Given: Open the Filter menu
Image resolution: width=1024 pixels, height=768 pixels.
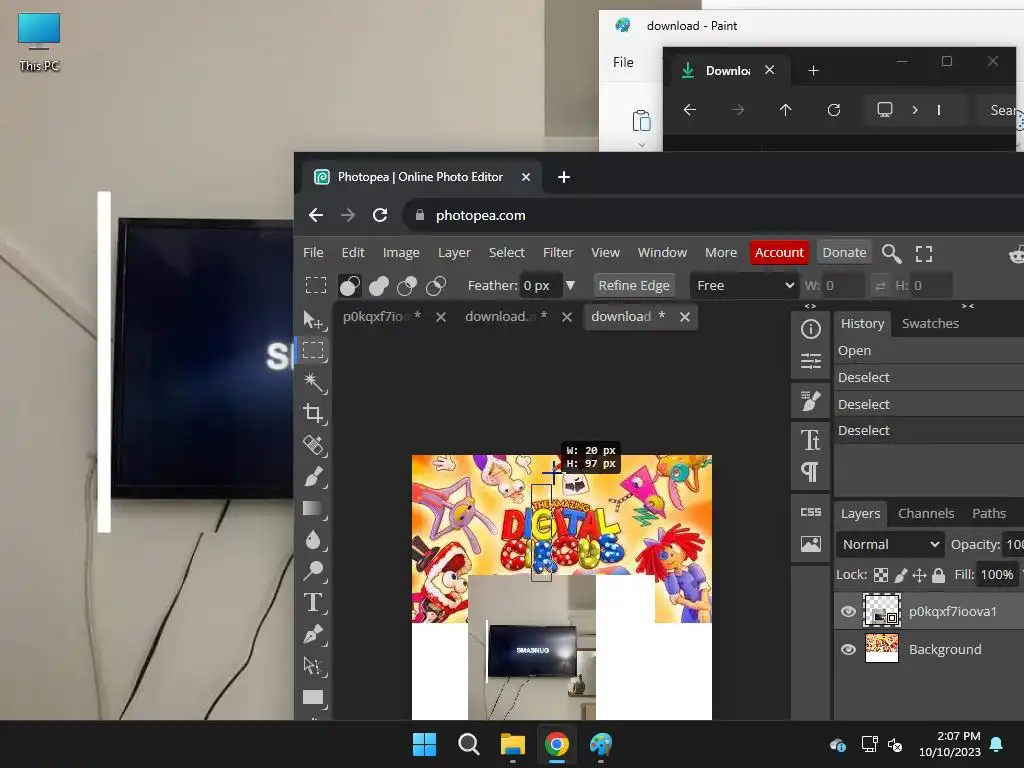Looking at the screenshot, I should (558, 253).
